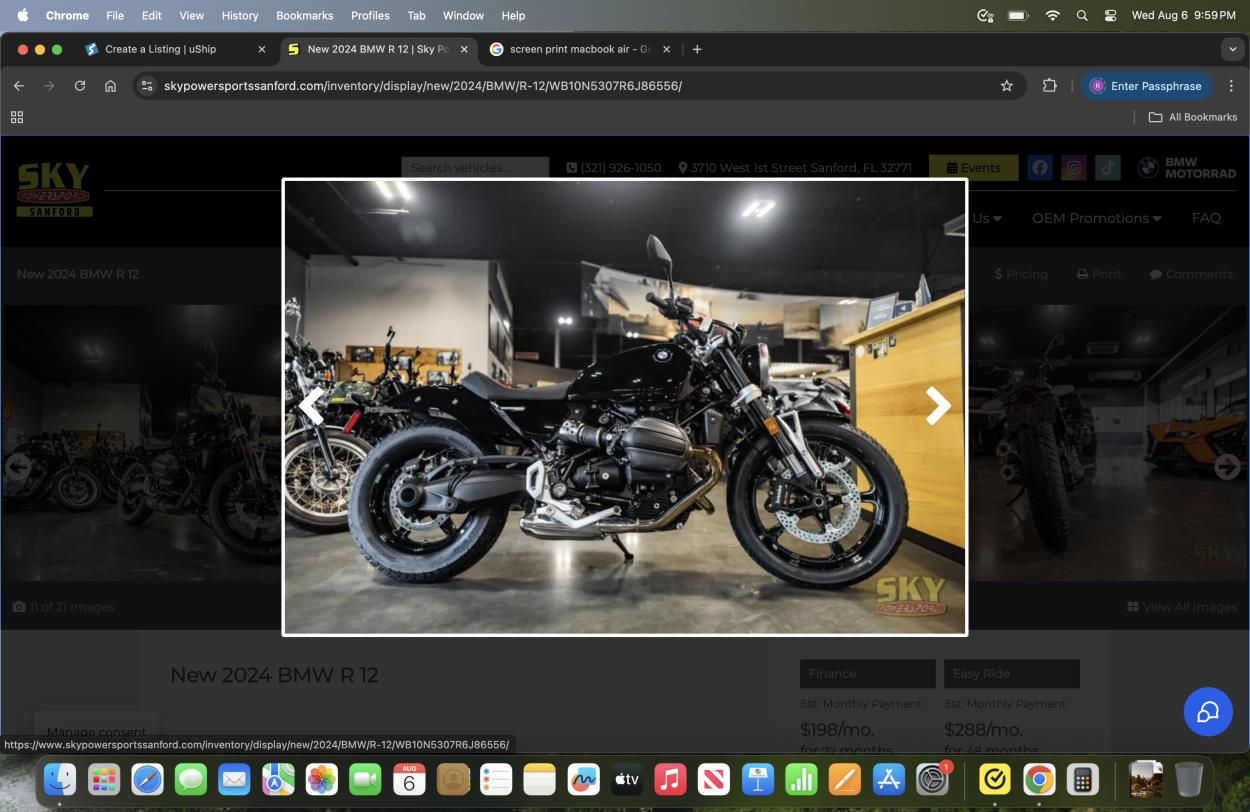
Task: Open System Settings in the Dock
Action: (932, 779)
